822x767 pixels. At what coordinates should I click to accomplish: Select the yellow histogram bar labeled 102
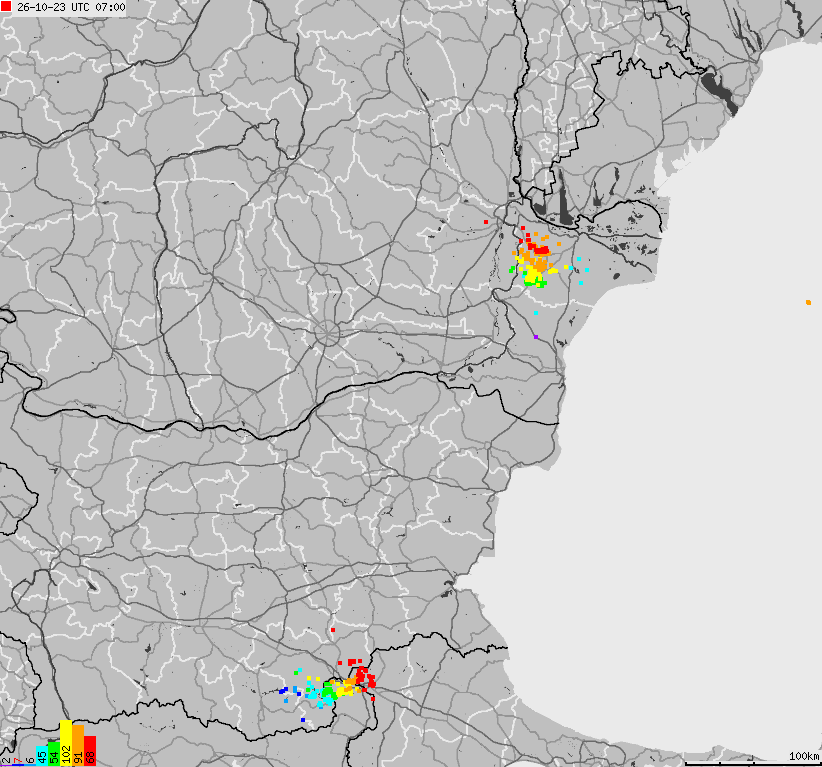tap(66, 743)
